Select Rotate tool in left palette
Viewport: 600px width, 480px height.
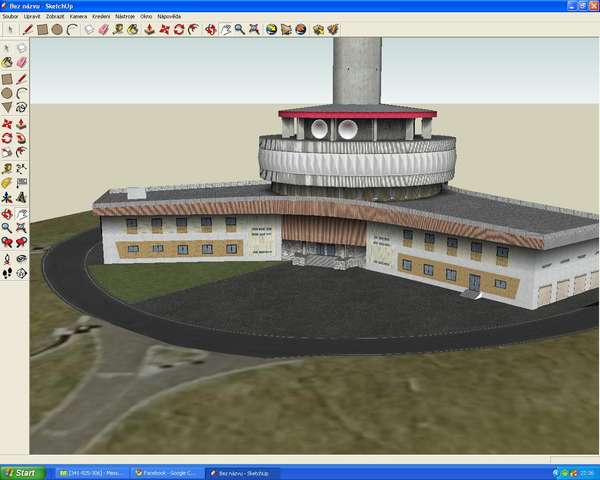(x=7, y=138)
